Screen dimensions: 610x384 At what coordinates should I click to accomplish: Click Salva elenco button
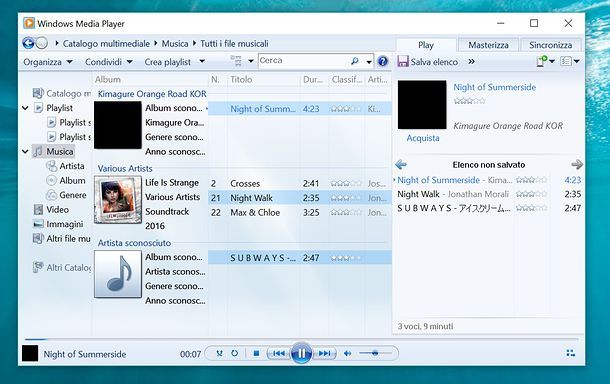428,61
